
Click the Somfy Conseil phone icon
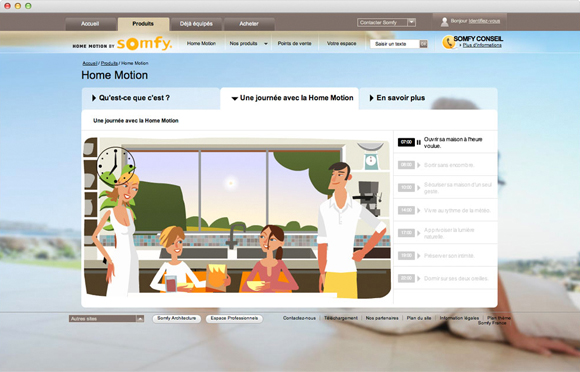click(448, 42)
